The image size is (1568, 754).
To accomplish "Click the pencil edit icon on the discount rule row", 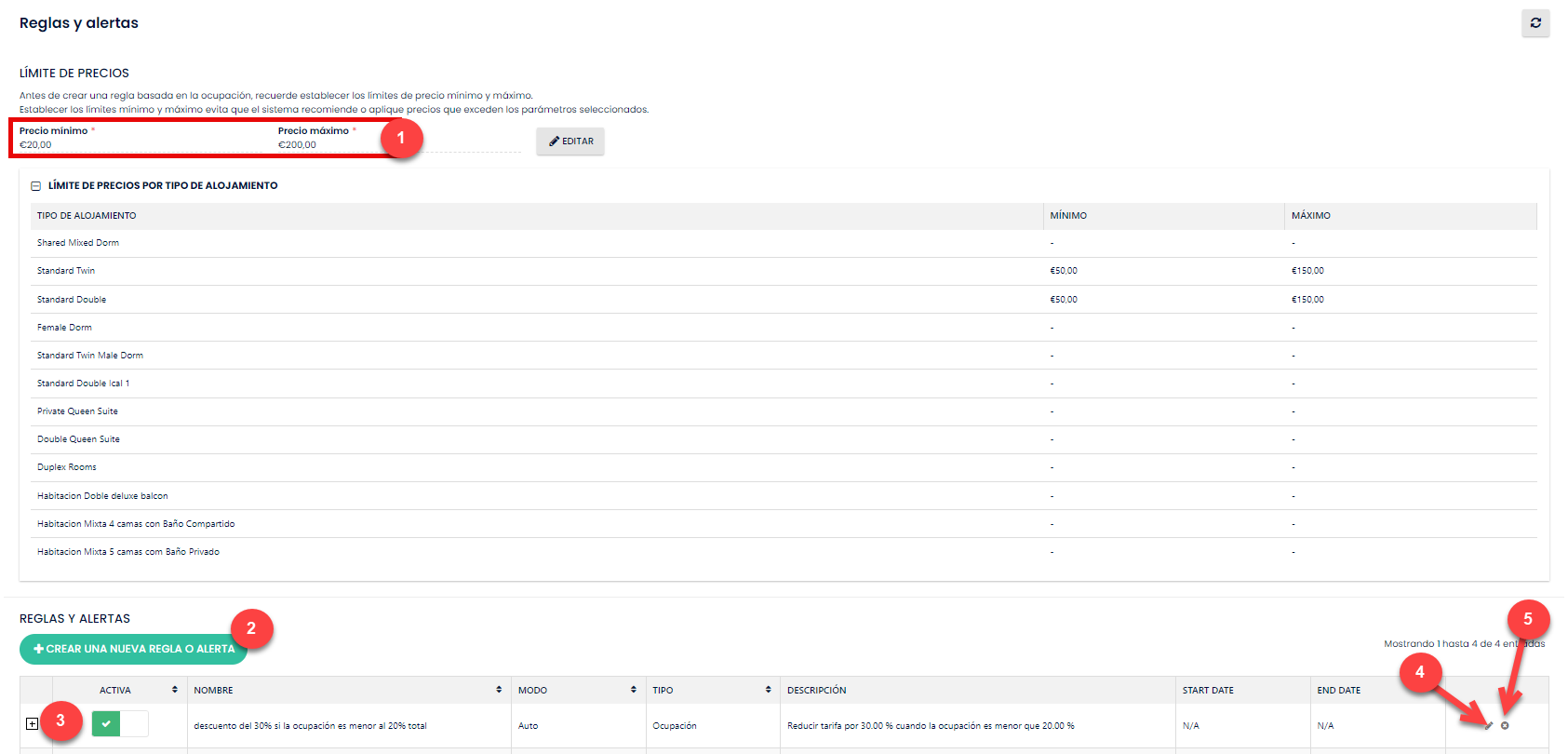I will 1488,725.
